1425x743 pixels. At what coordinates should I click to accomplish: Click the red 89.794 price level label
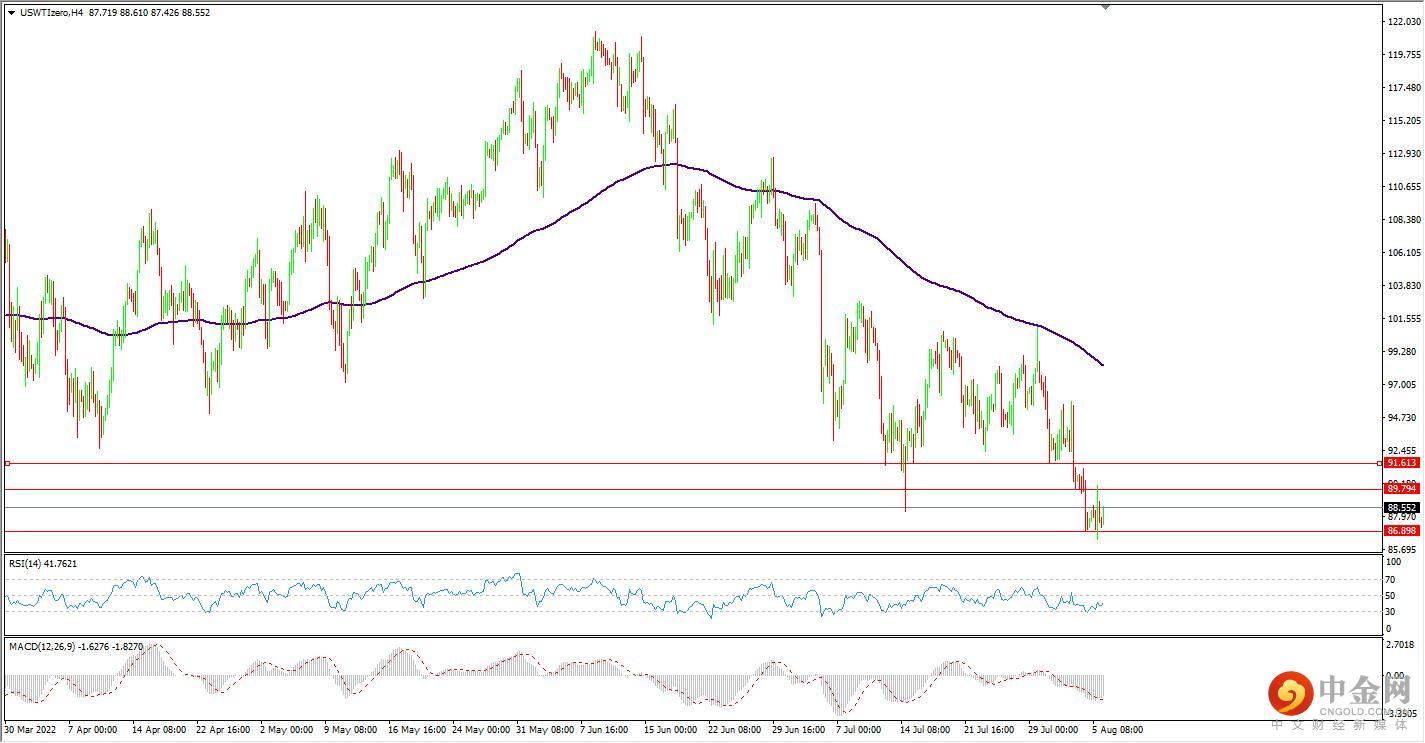pos(1402,489)
